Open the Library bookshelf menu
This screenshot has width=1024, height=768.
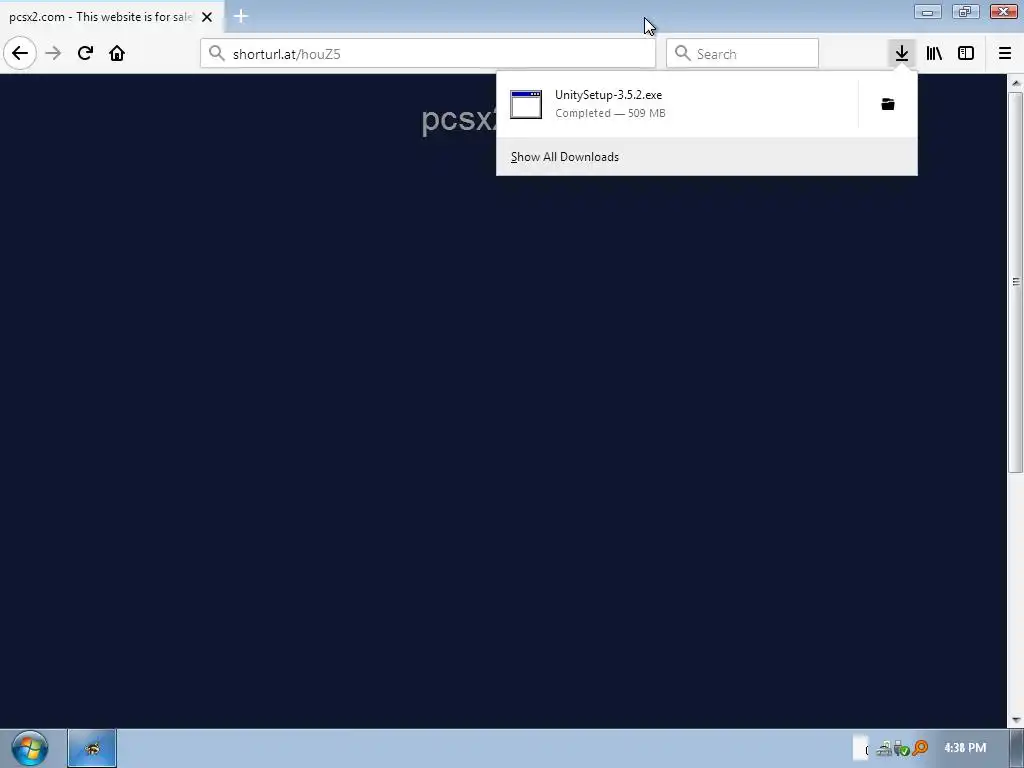(934, 54)
